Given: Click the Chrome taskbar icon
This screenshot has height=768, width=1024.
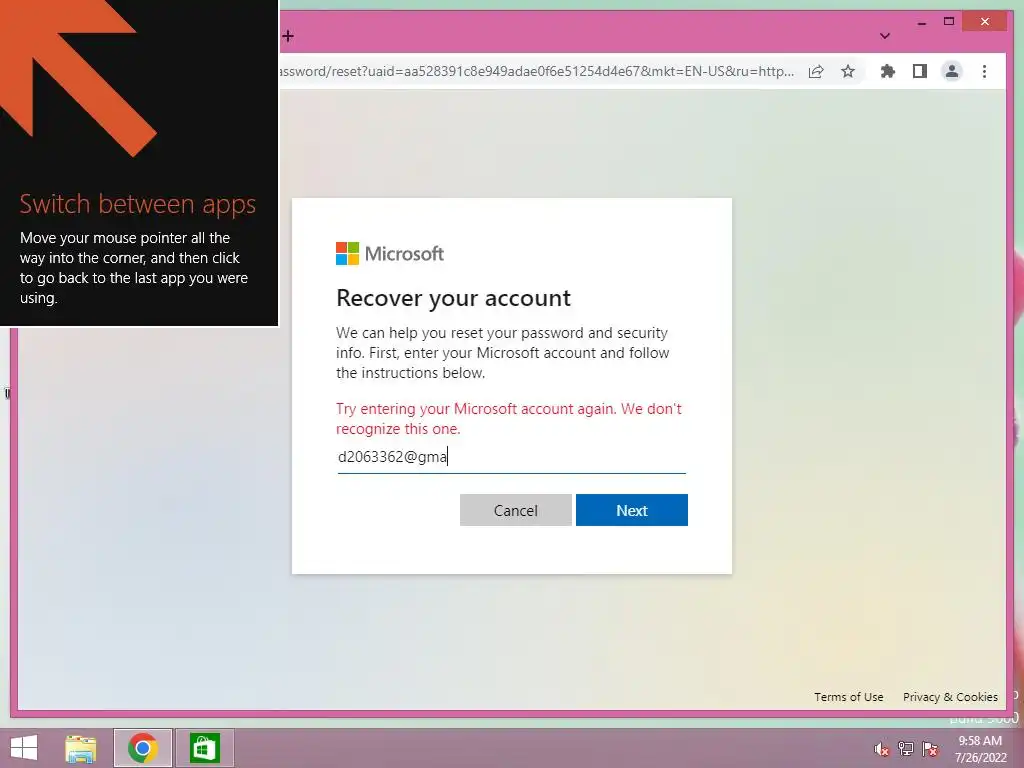Looking at the screenshot, I should [143, 748].
